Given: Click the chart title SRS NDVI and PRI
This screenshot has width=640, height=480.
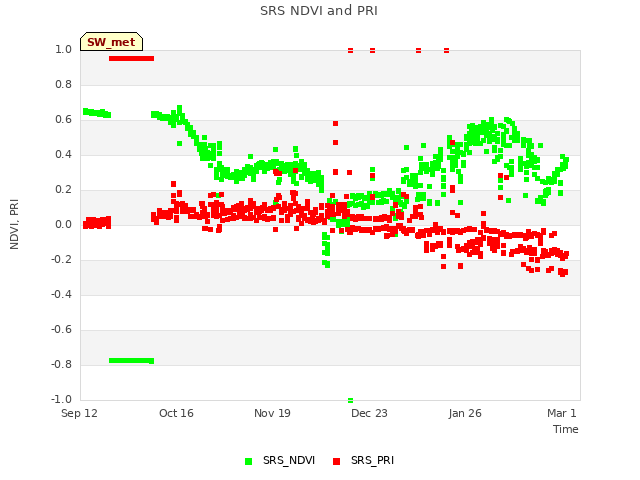Looking at the screenshot, I should [319, 11].
